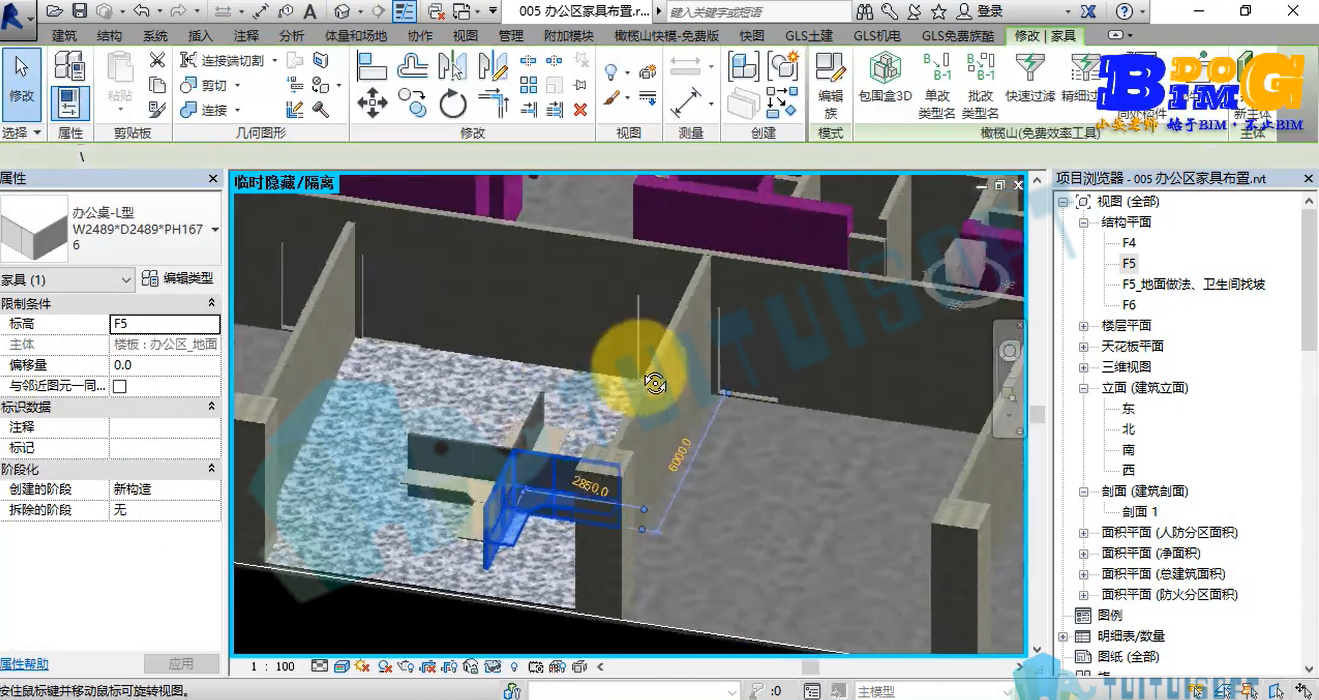Viewport: 1319px width, 700px height.
Task: Collapse the 立面 (建筑立面) tree node
Action: pos(1083,388)
